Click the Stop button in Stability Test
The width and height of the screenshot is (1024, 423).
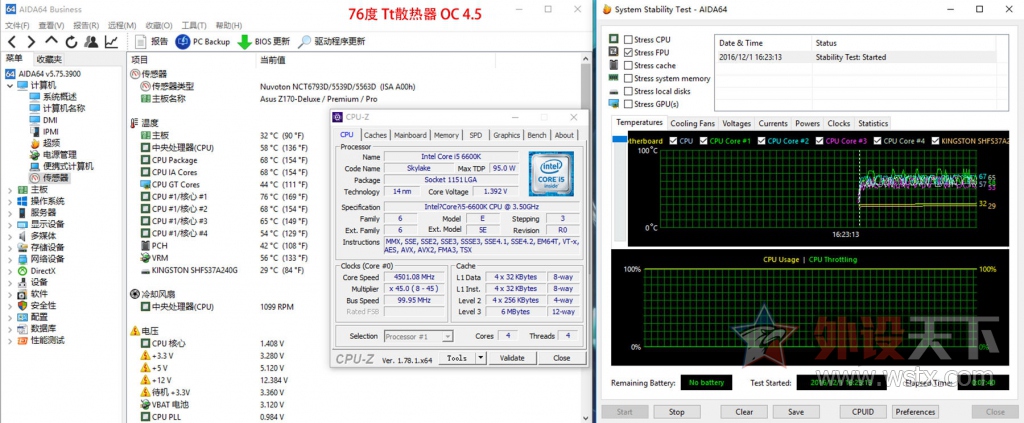[677, 412]
